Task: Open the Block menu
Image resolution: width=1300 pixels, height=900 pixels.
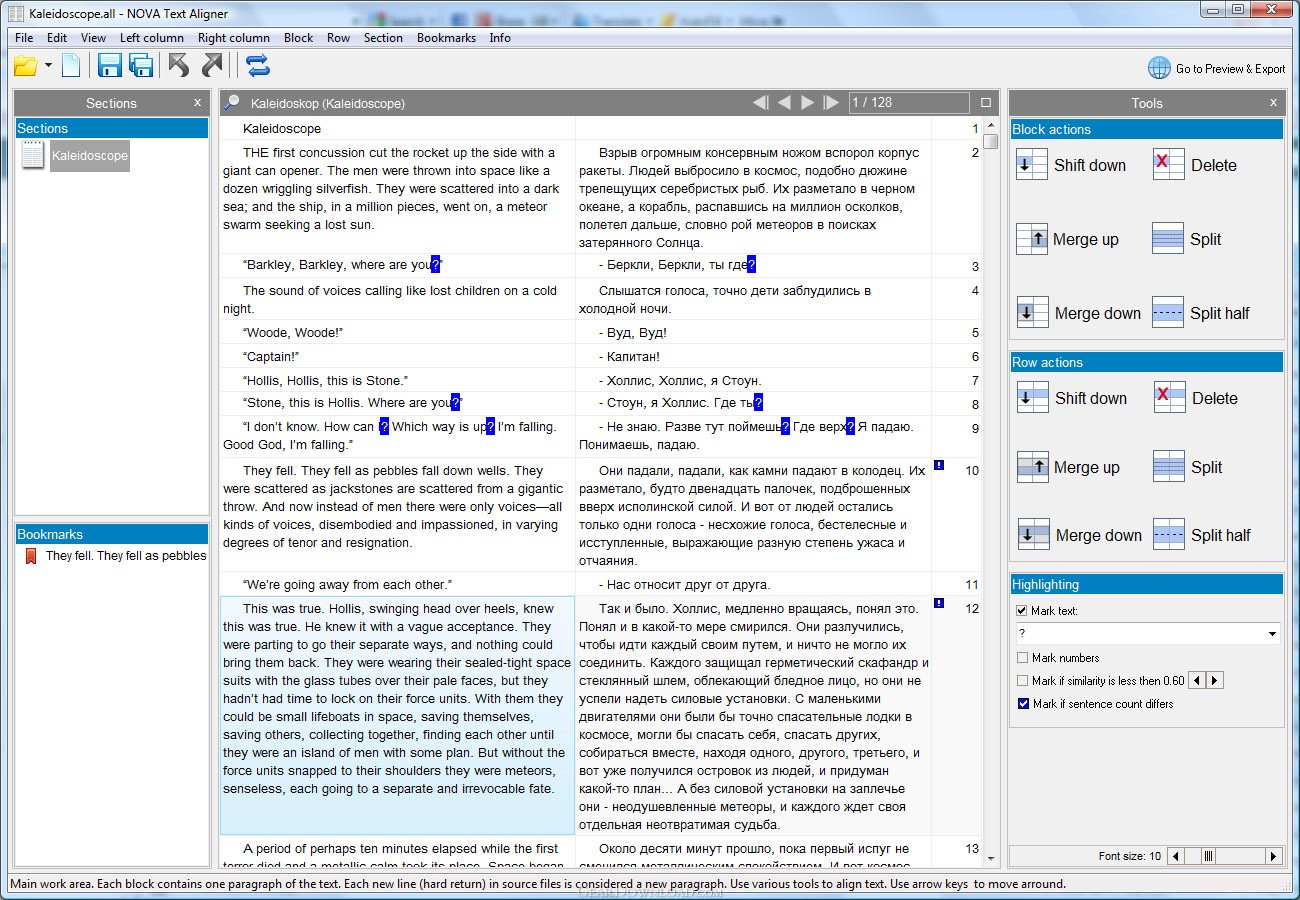Action: pos(299,38)
